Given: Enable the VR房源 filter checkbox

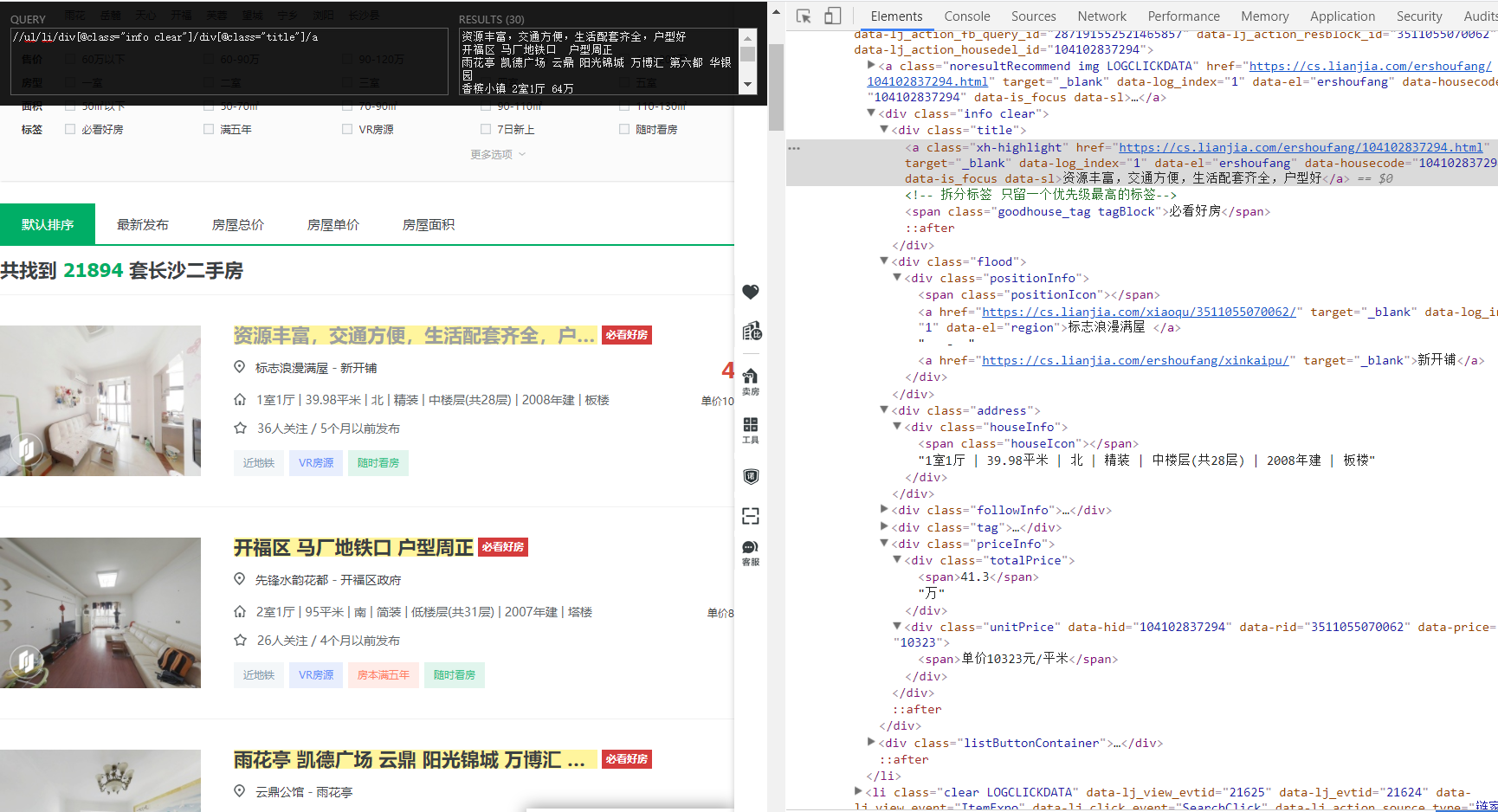Looking at the screenshot, I should click(x=347, y=129).
